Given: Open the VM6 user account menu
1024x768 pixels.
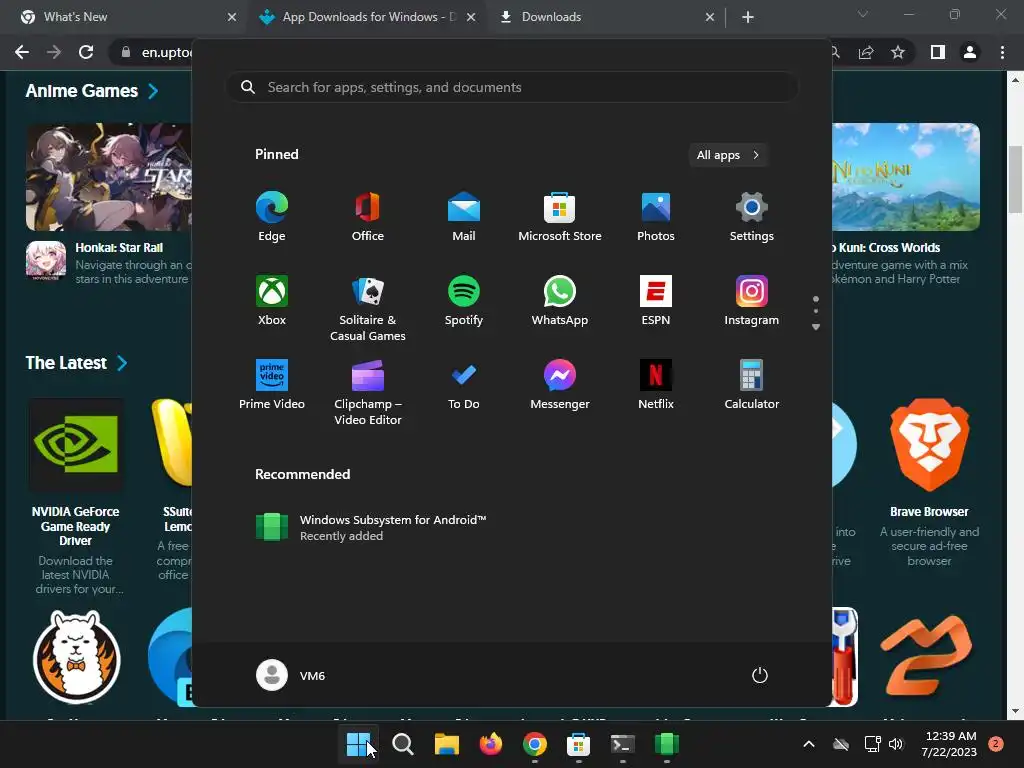Looking at the screenshot, I should click(291, 675).
